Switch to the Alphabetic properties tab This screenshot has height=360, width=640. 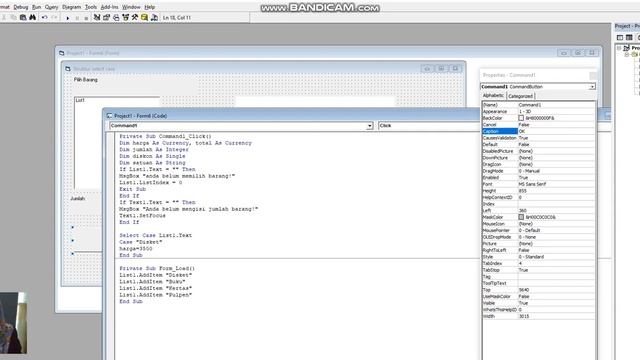pyautogui.click(x=493, y=96)
